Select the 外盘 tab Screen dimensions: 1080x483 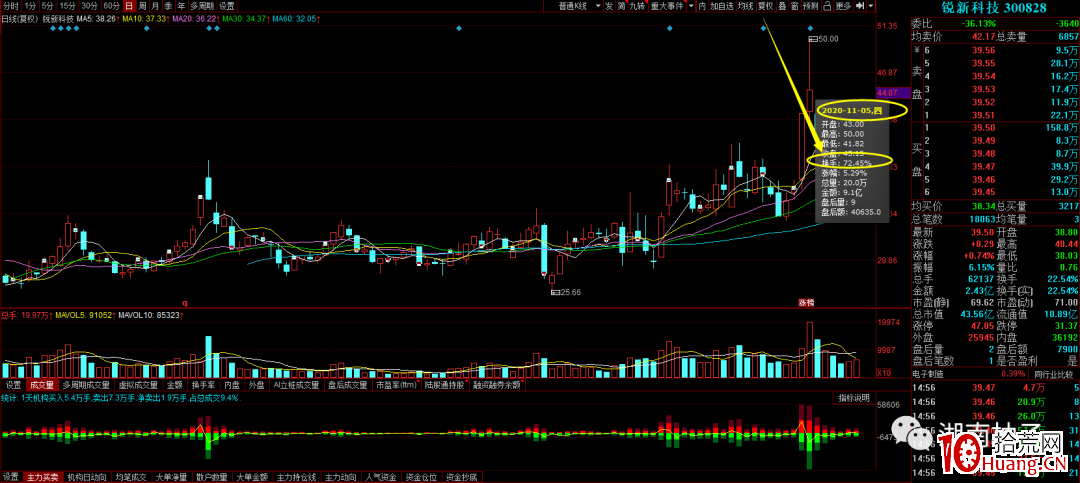click(256, 384)
